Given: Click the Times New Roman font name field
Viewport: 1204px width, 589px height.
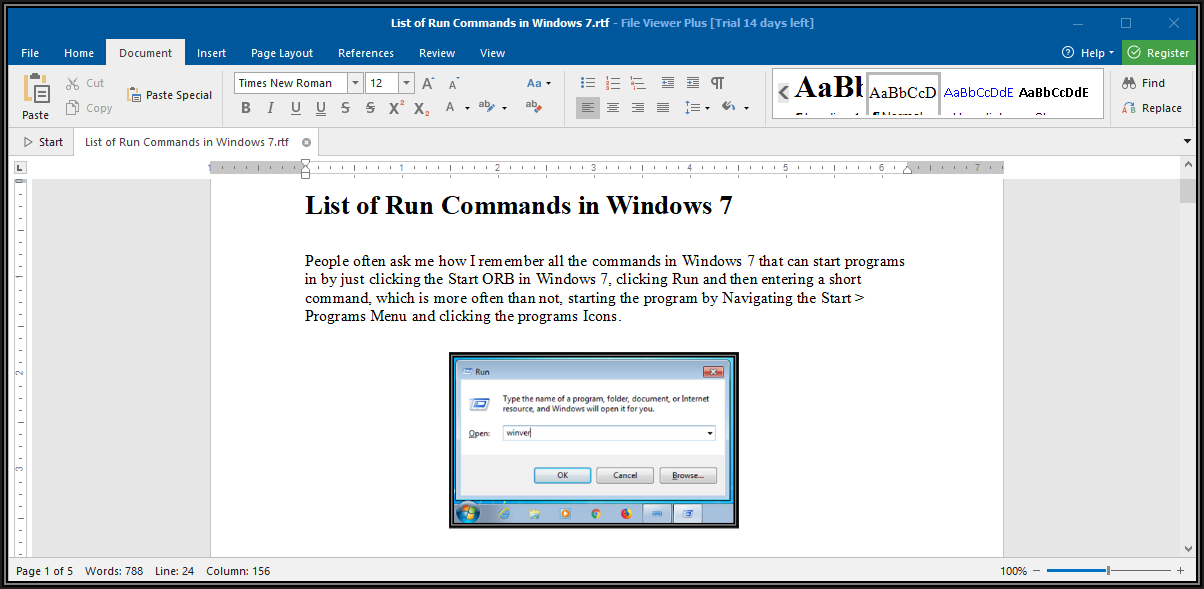Looking at the screenshot, I should (x=291, y=83).
